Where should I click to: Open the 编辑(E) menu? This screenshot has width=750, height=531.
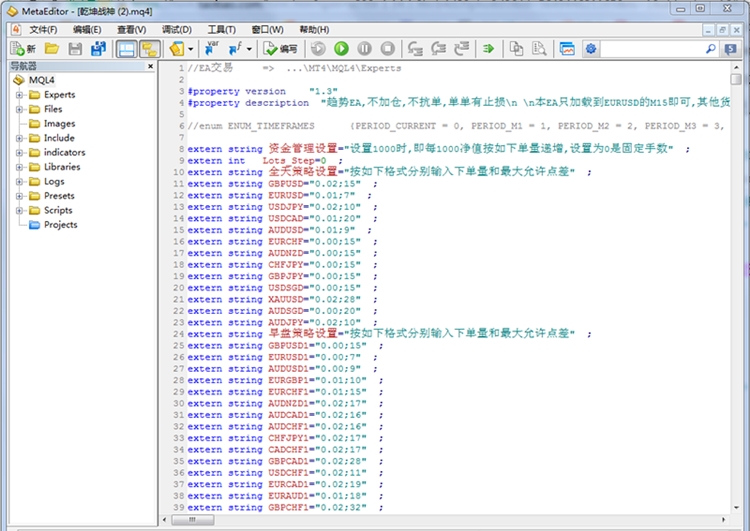pos(87,30)
